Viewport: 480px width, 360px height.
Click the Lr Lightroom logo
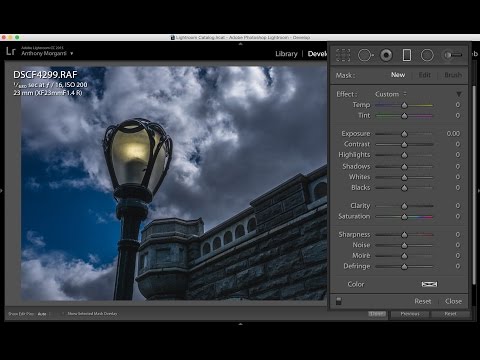[11, 51]
